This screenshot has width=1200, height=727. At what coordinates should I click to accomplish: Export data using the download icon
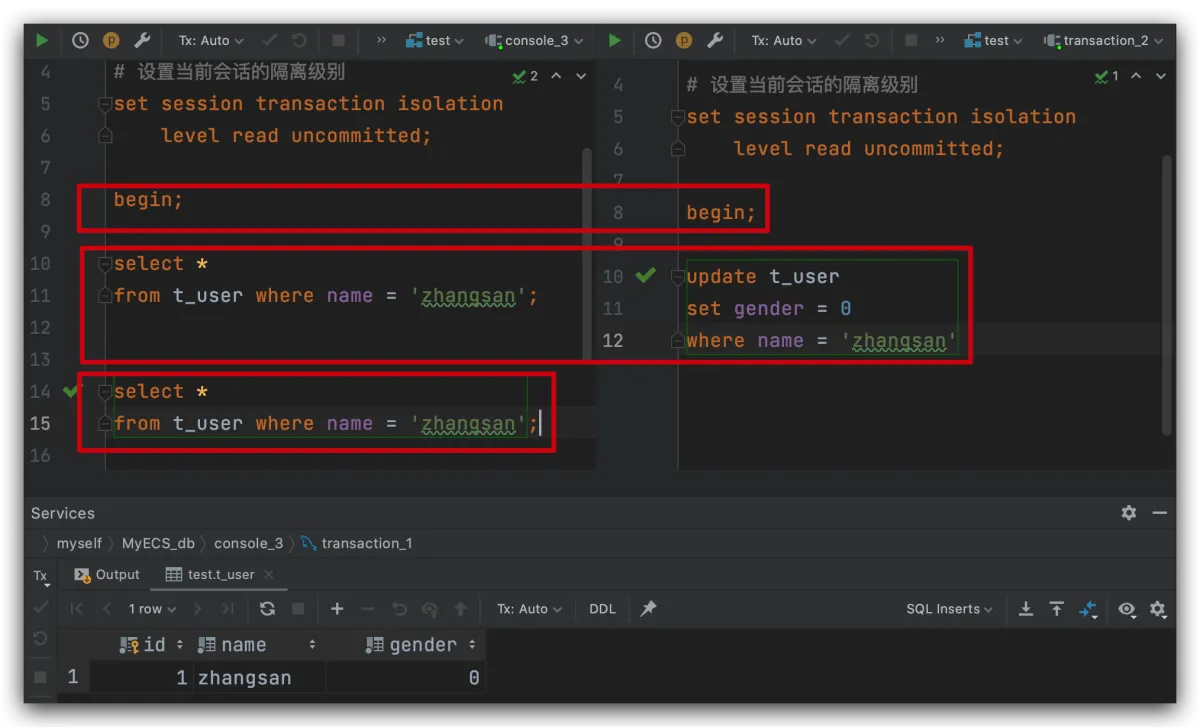coord(1025,609)
